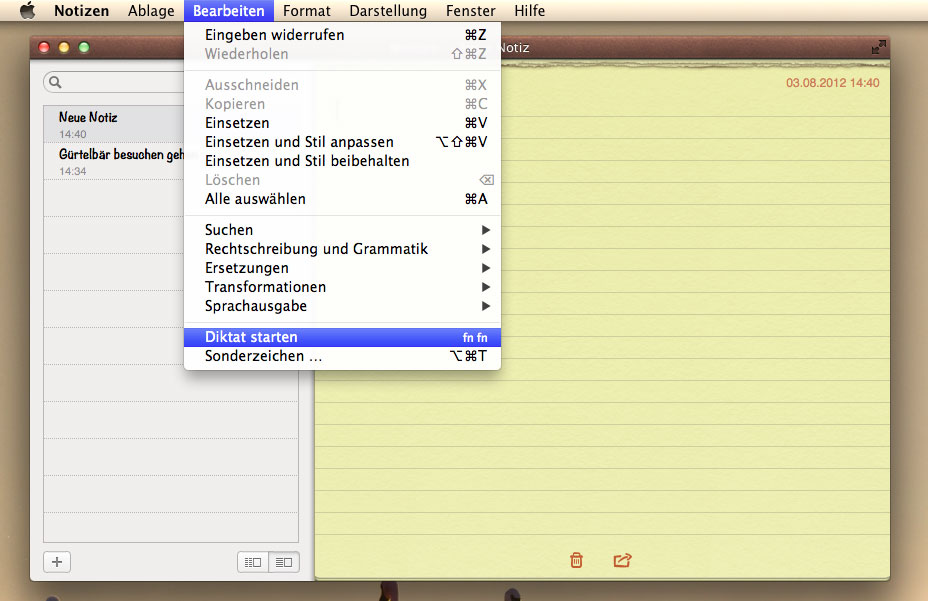Expand the Ersetzungen submenu
Viewport: 928px width, 601px height.
[x=342, y=268]
